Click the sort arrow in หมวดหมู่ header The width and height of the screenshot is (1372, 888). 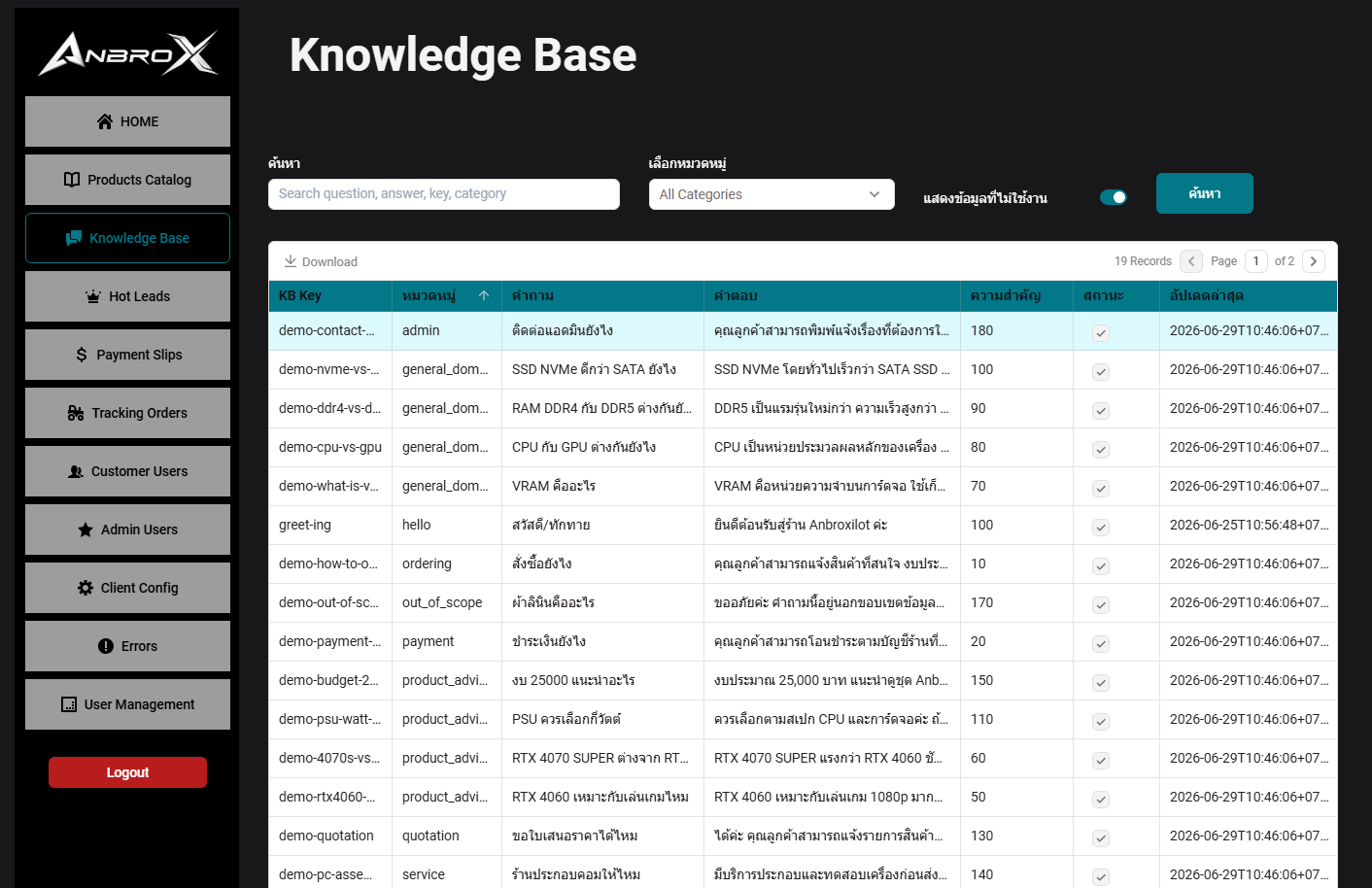pos(484,295)
